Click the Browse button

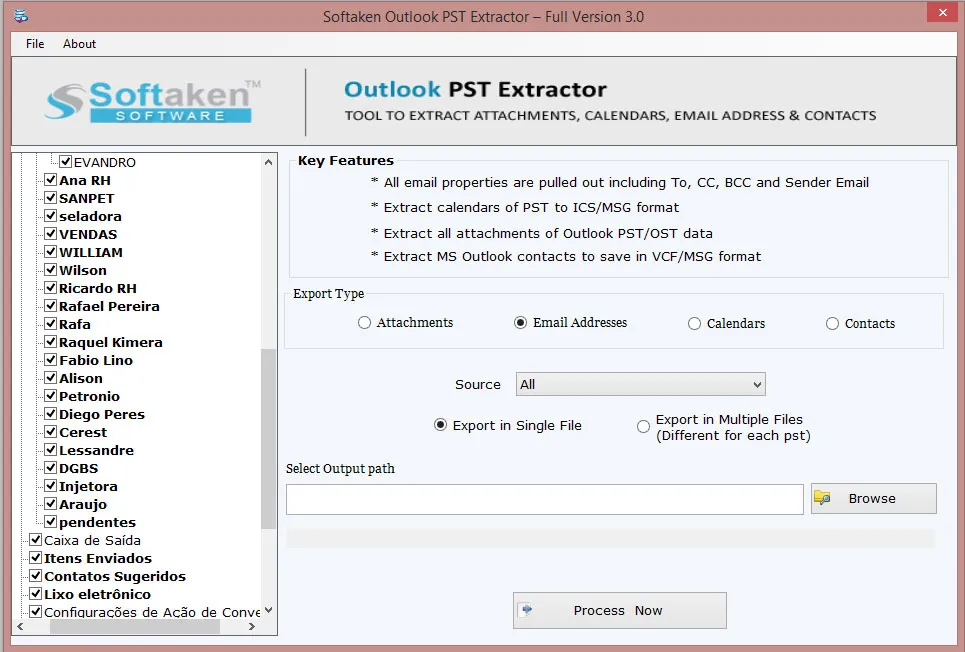coord(873,498)
